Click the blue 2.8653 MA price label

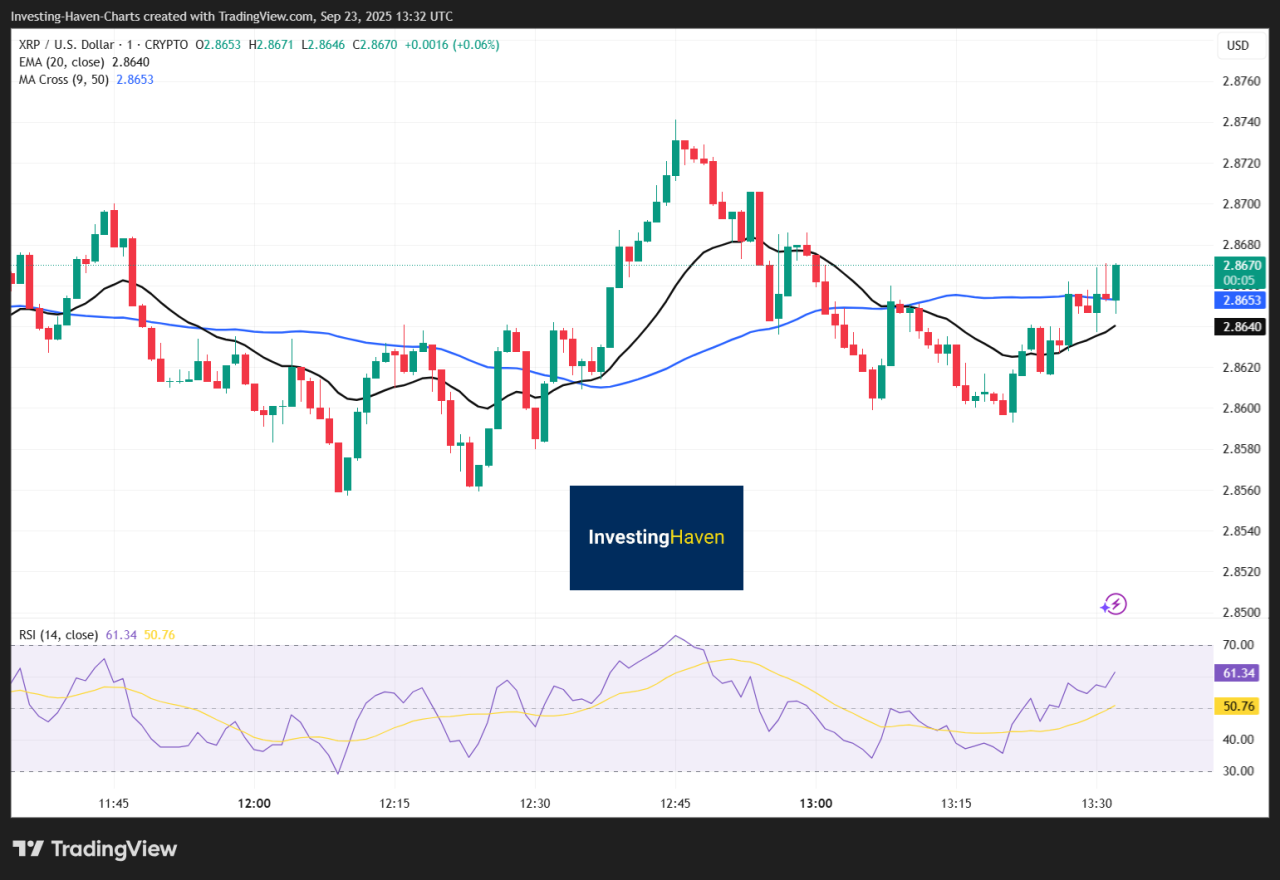[x=1239, y=300]
